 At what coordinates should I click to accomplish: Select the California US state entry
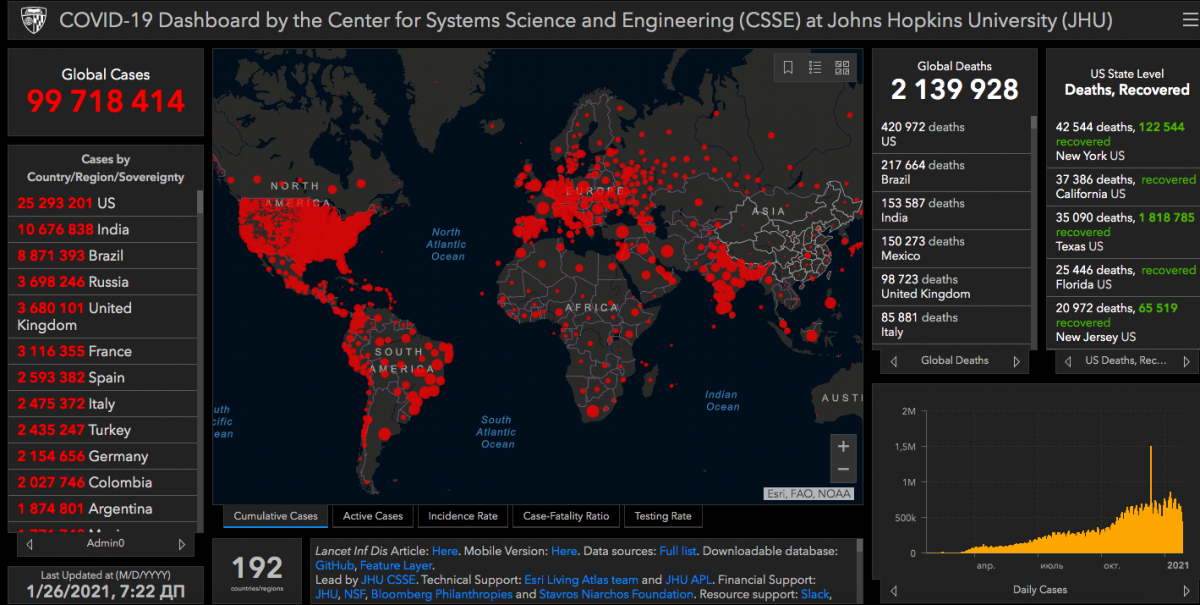coord(1124,186)
